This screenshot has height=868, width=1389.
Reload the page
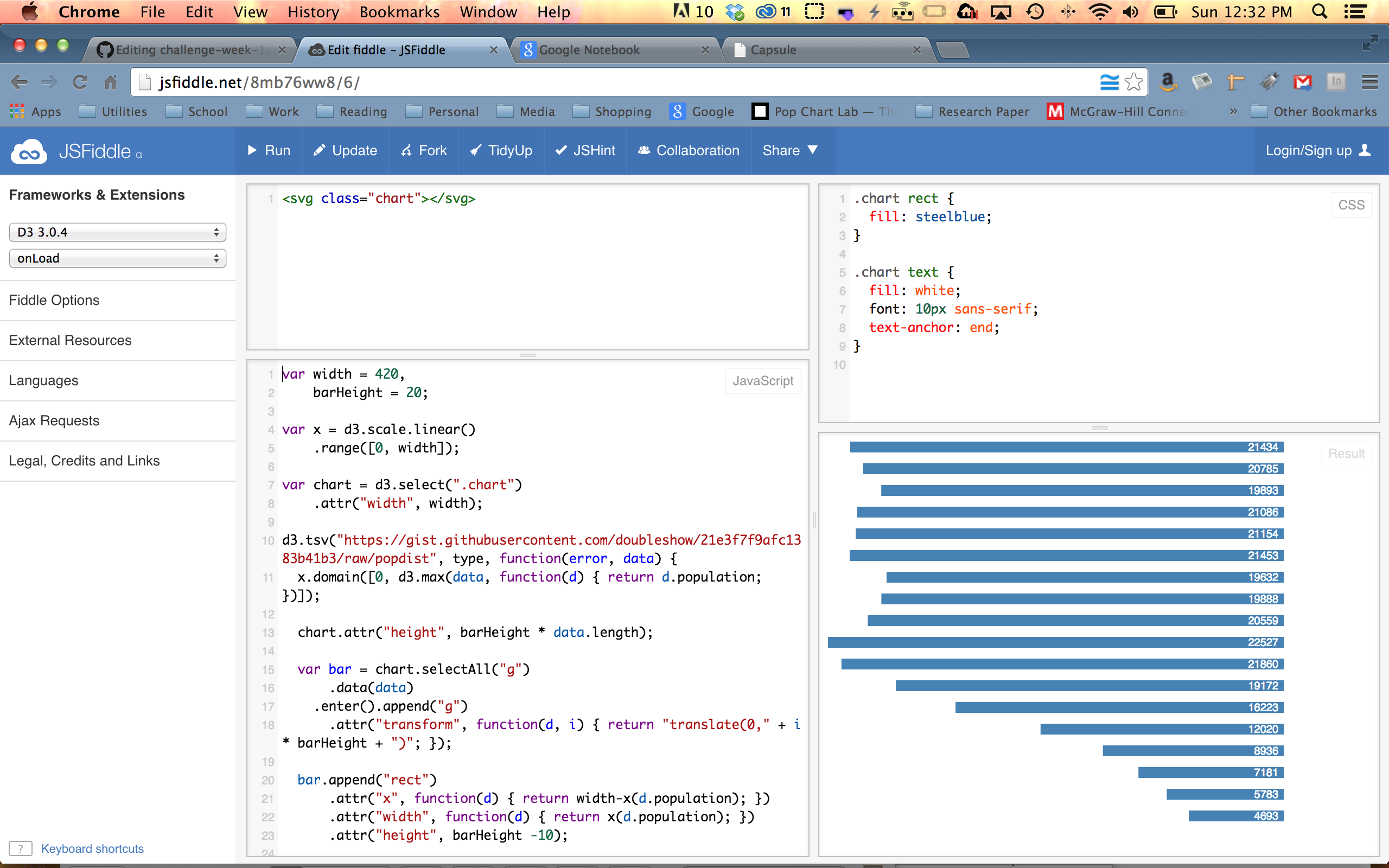80,82
